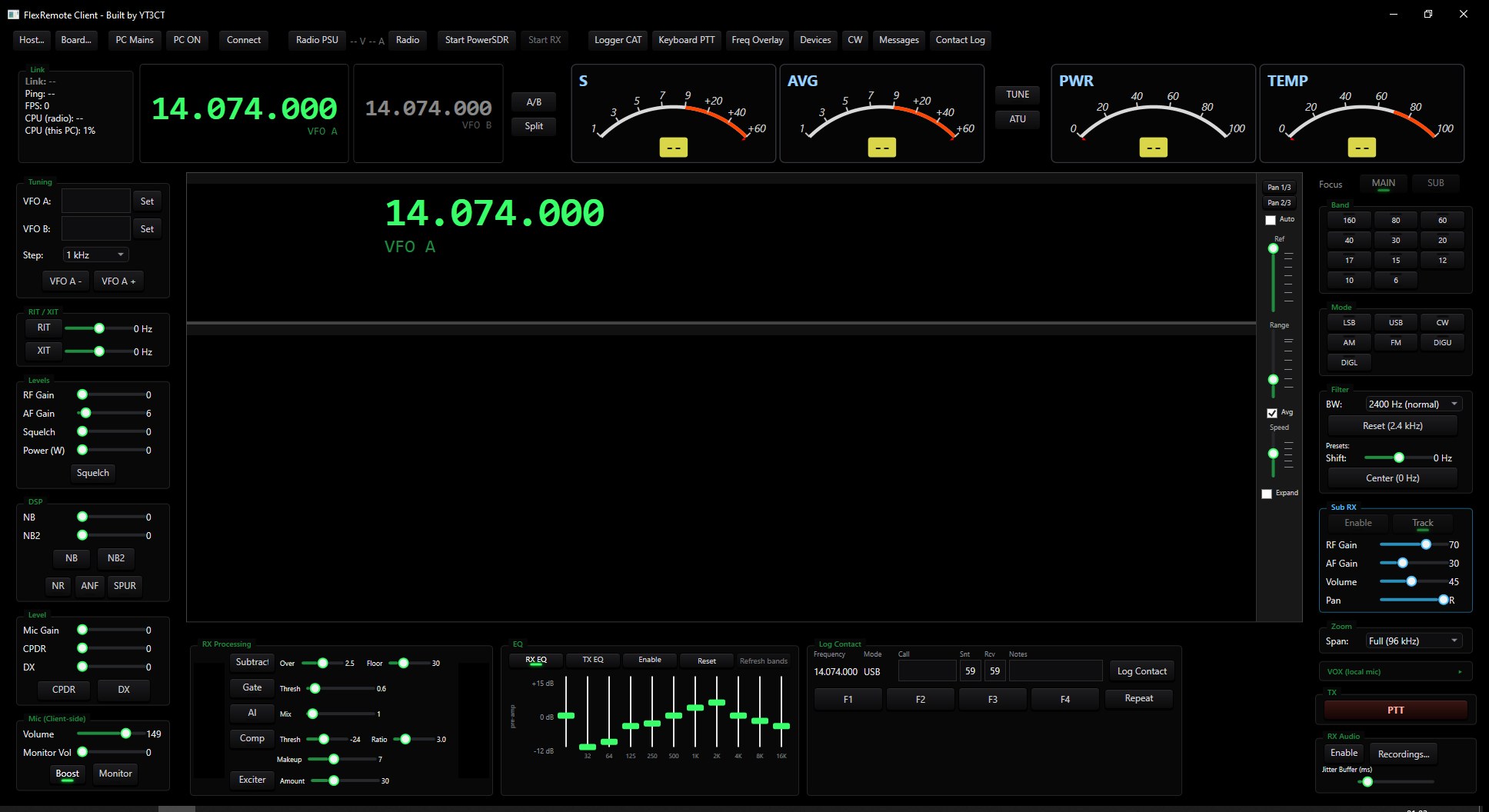Swap VFOs with the A/B button
1489x812 pixels.
[534, 102]
